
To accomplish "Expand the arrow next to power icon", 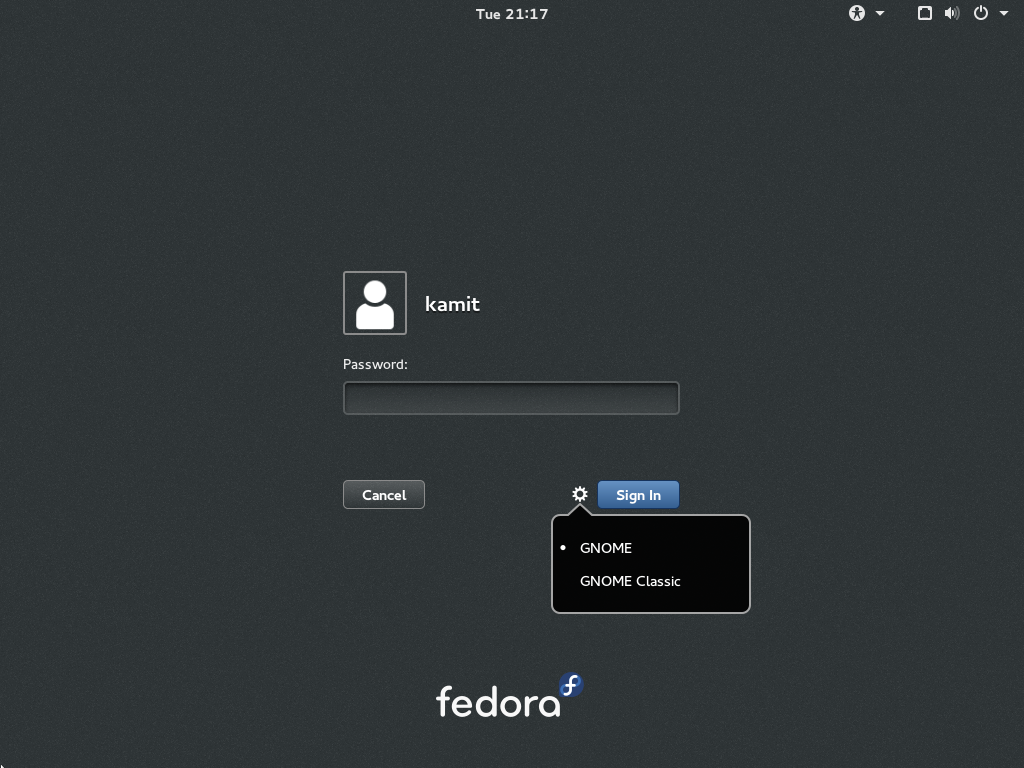I will (1004, 14).
